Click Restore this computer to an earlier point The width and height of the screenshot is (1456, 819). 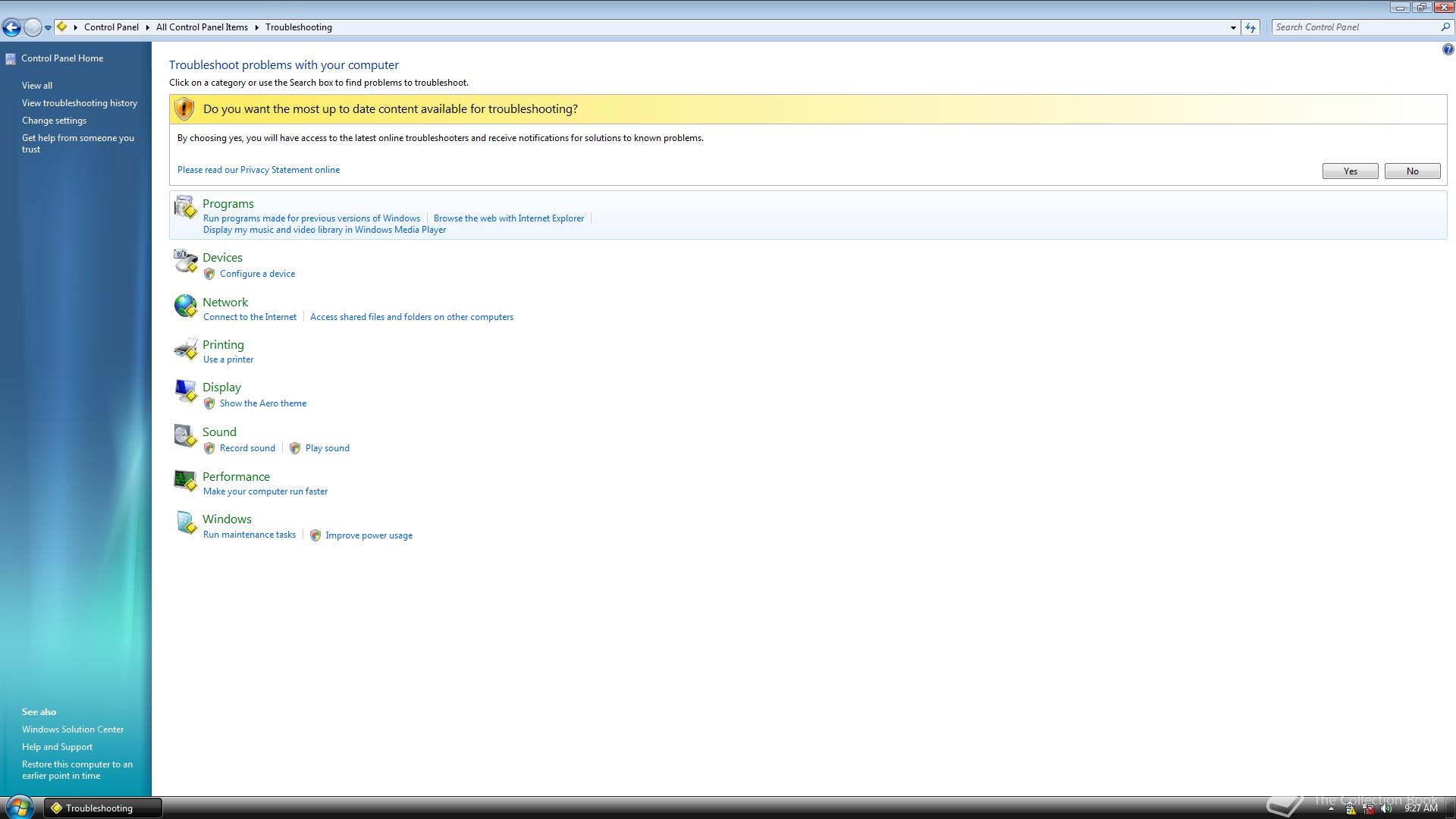[x=77, y=770]
